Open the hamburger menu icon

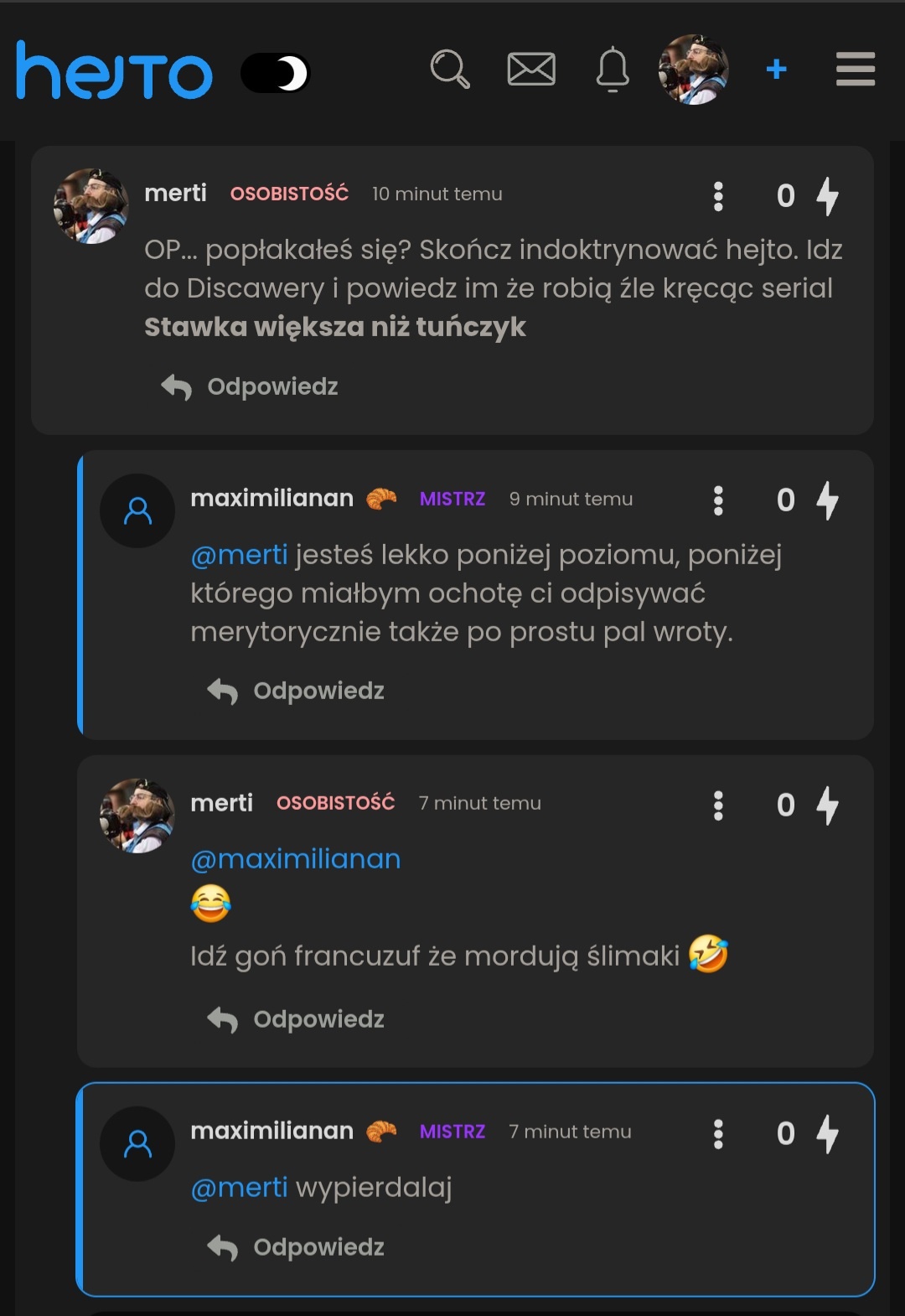click(x=856, y=69)
